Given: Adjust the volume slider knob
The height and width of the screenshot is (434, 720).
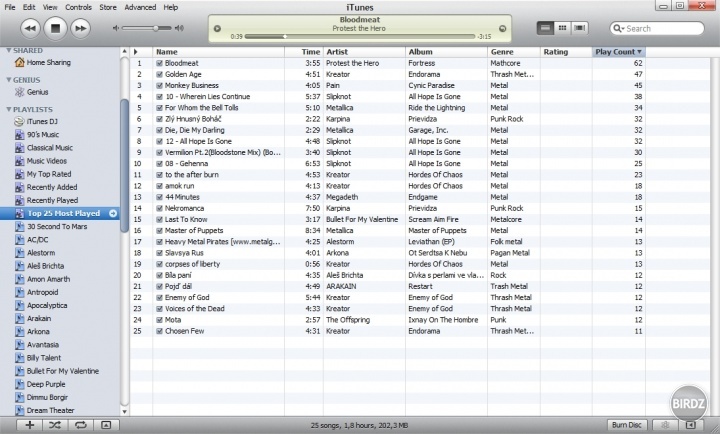Looking at the screenshot, I should click(156, 28).
